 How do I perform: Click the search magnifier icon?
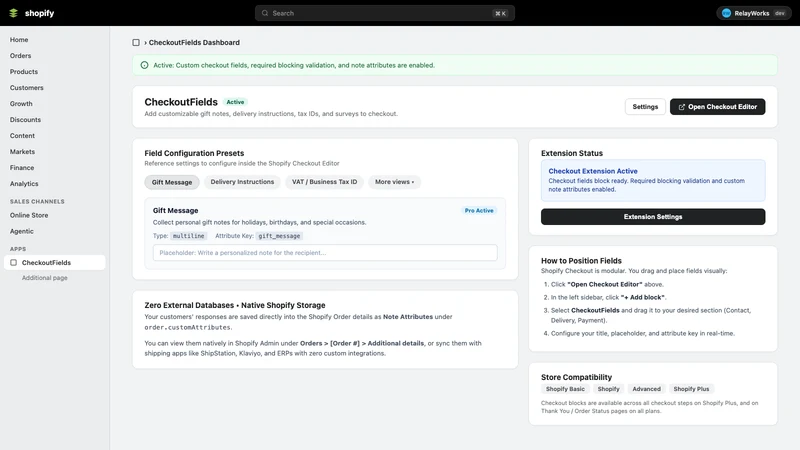[x=265, y=13]
